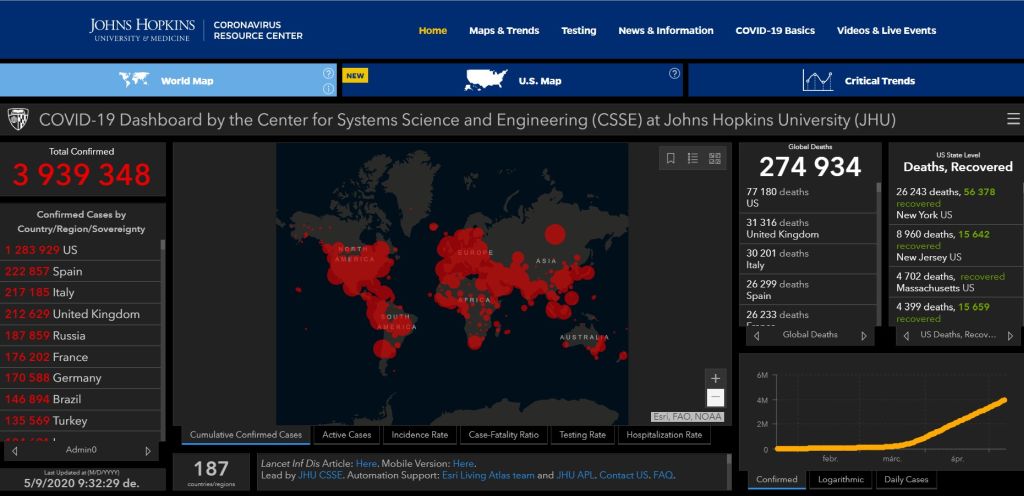
Task: Show the Confirmed chart tab
Action: coord(776,480)
